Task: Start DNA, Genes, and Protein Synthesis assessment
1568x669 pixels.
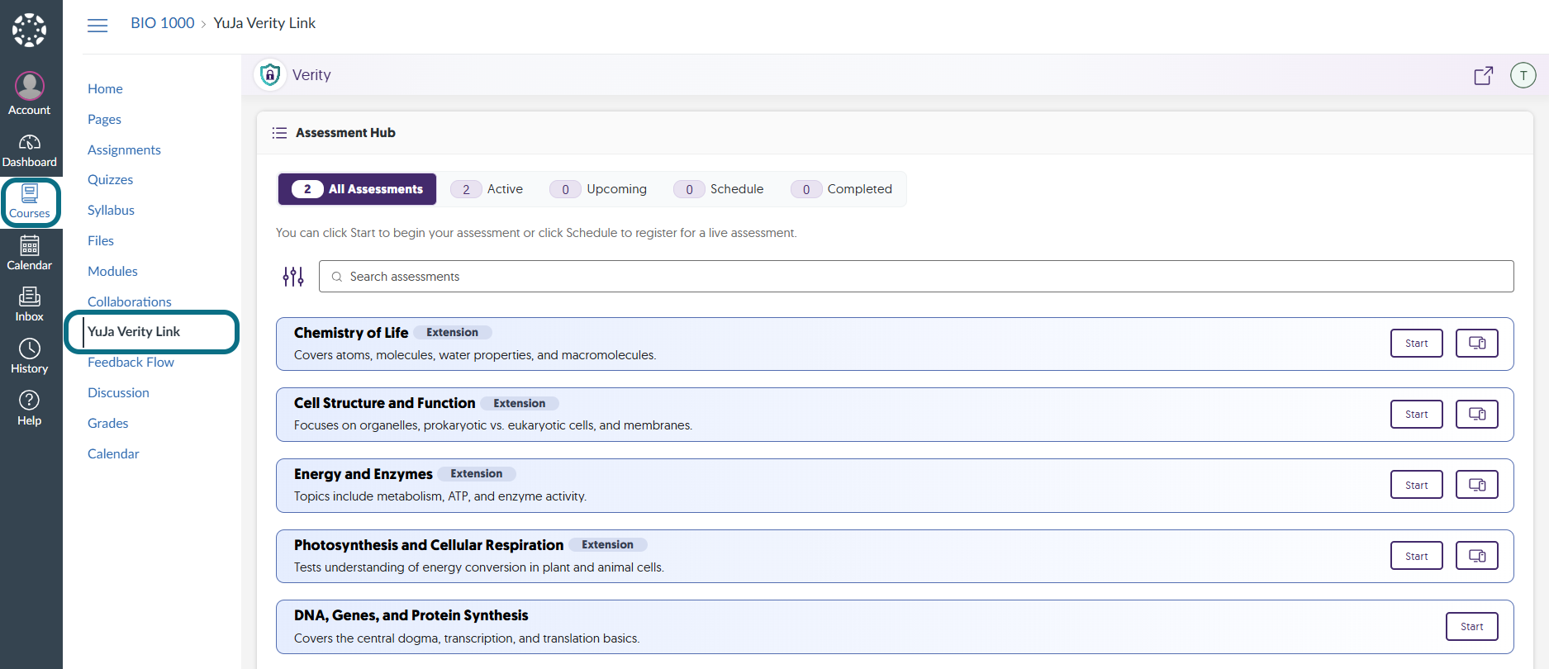Action: 1472,627
